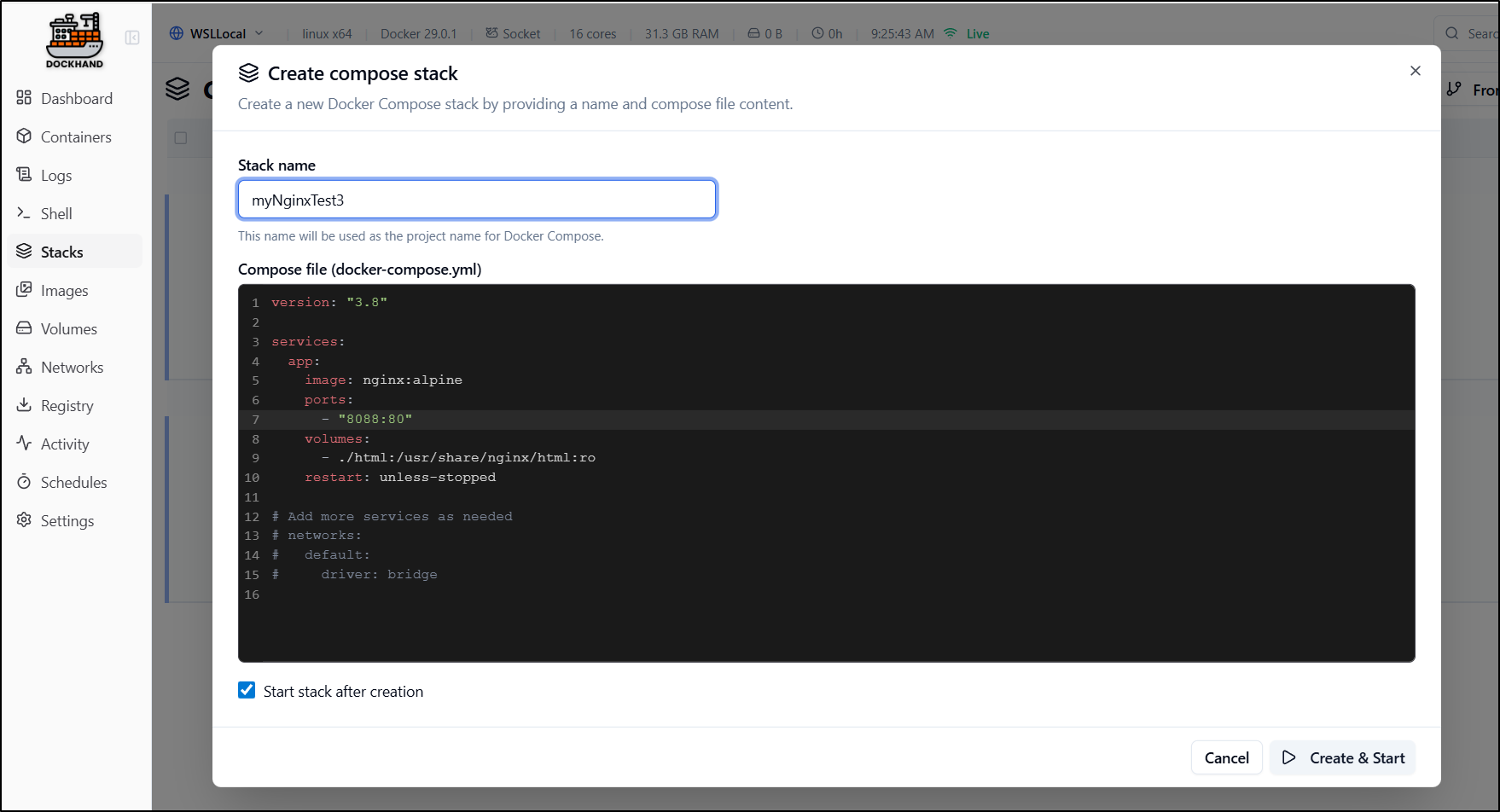Click the Stack name input field
The width and height of the screenshot is (1500, 812).
[477, 200]
